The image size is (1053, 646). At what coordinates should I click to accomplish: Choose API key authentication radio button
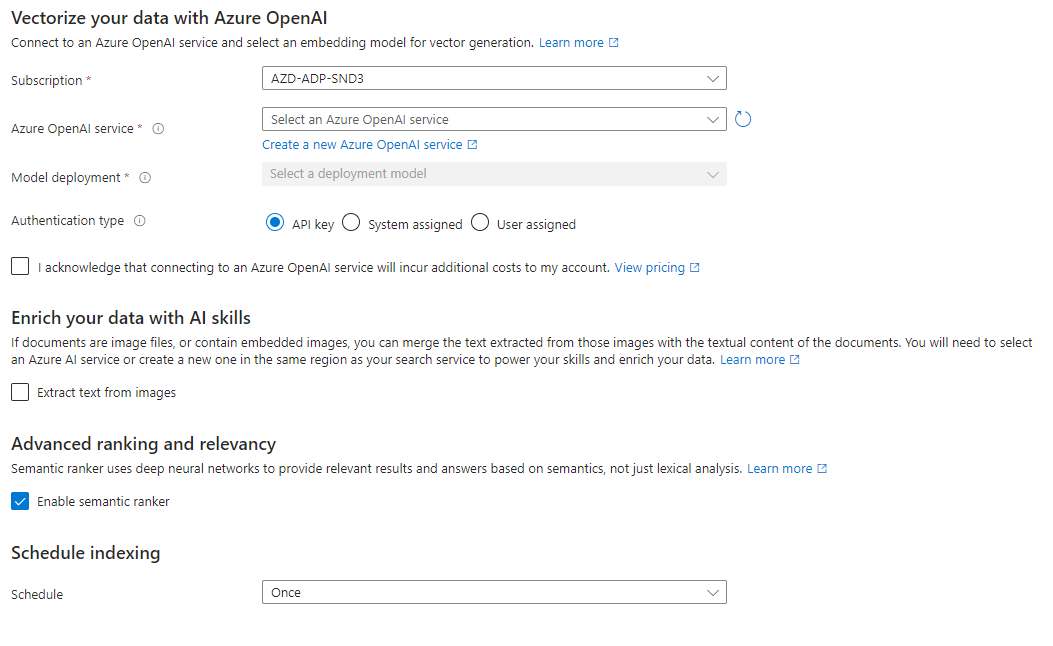(x=275, y=222)
